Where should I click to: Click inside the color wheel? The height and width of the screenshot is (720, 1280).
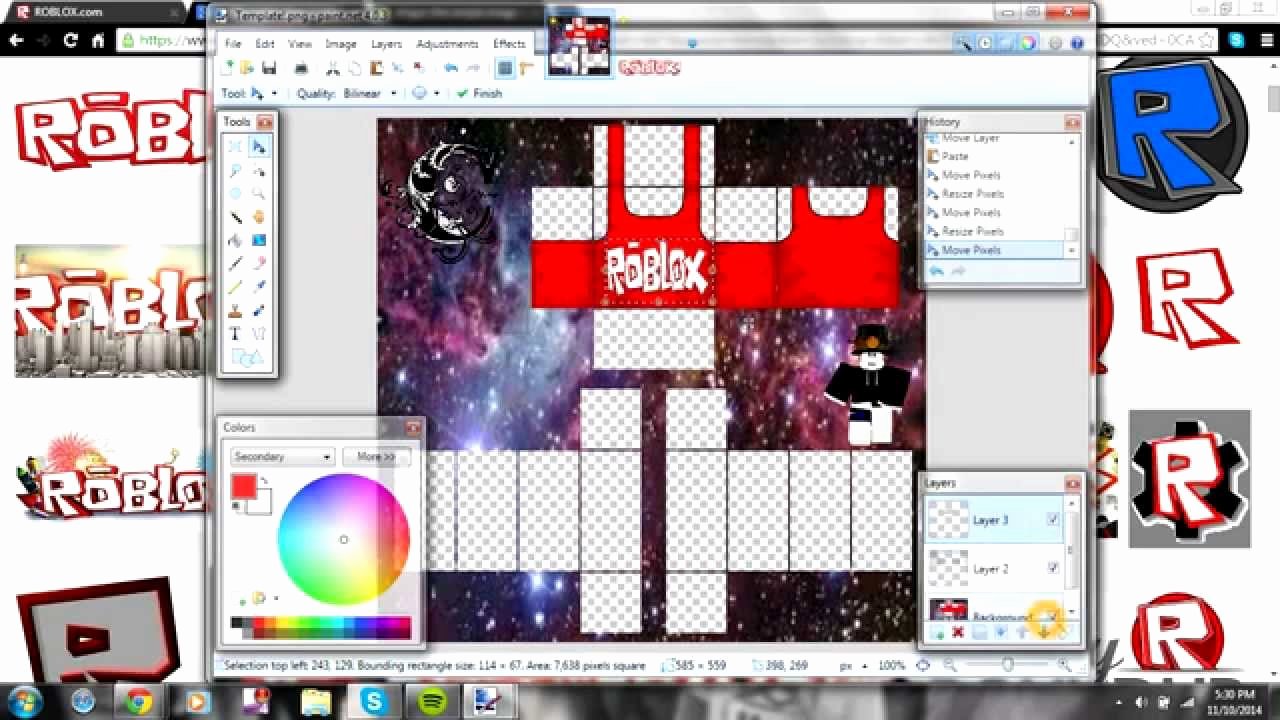(x=343, y=539)
